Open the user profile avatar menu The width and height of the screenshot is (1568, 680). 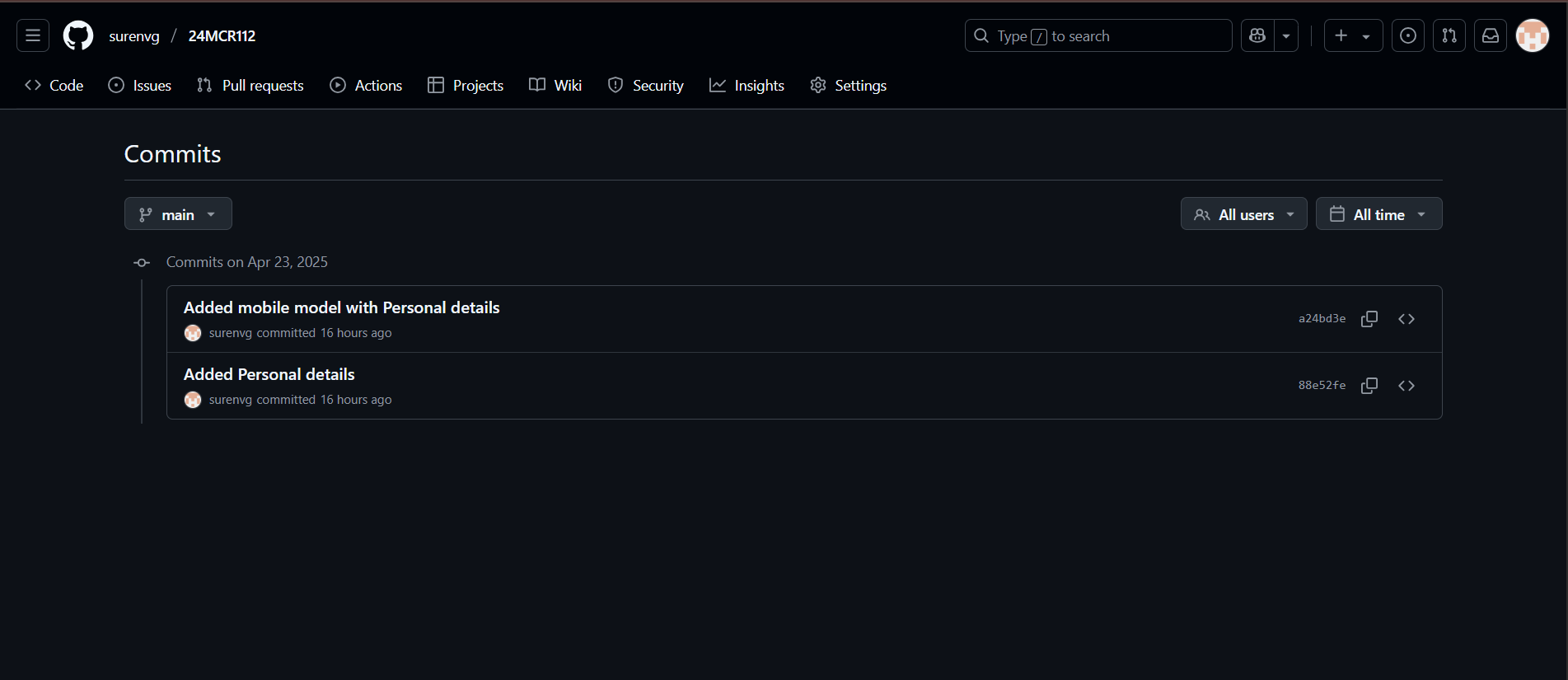pyautogui.click(x=1533, y=35)
